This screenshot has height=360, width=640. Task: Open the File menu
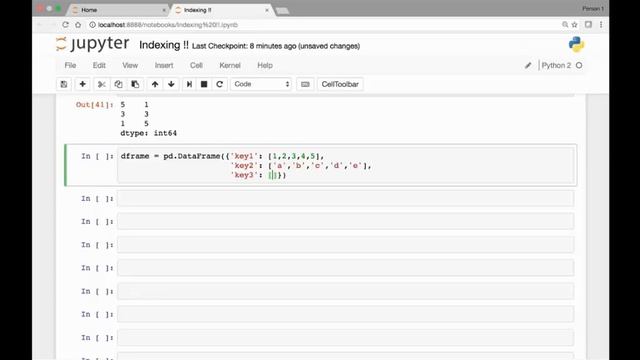(70, 65)
